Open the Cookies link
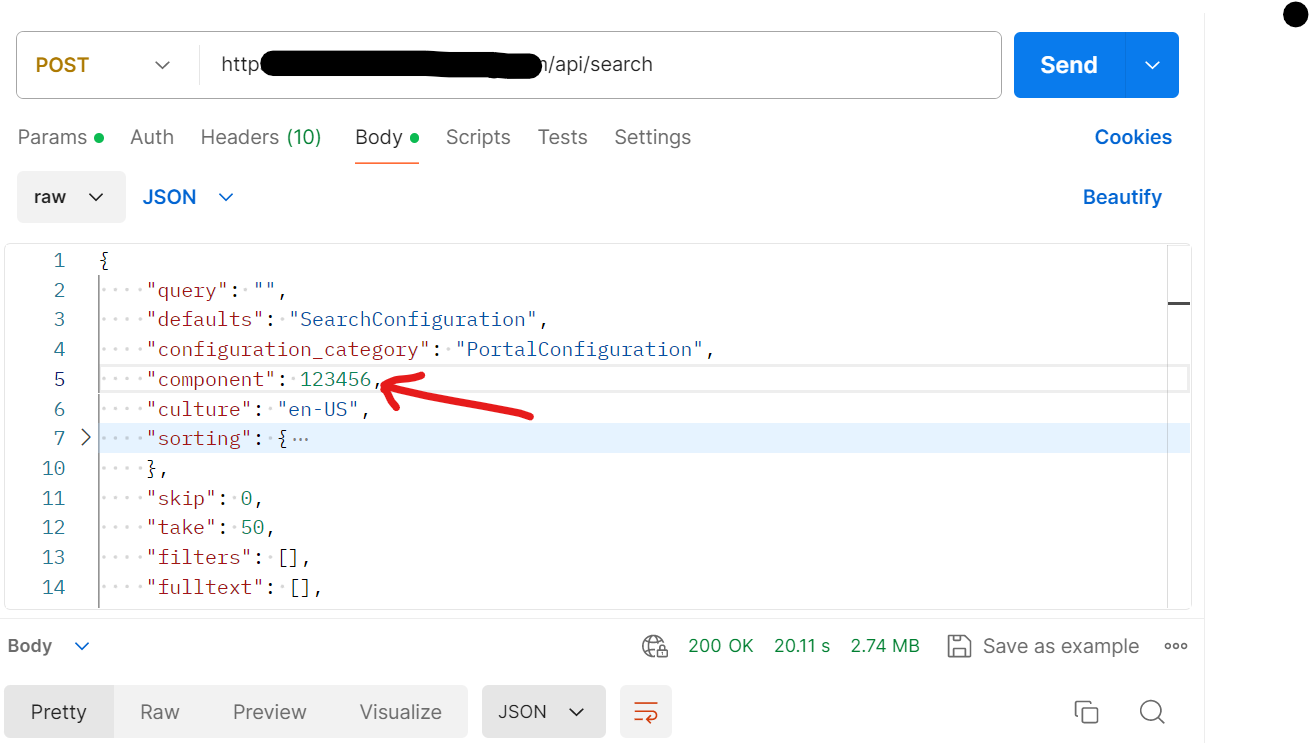 1133,137
